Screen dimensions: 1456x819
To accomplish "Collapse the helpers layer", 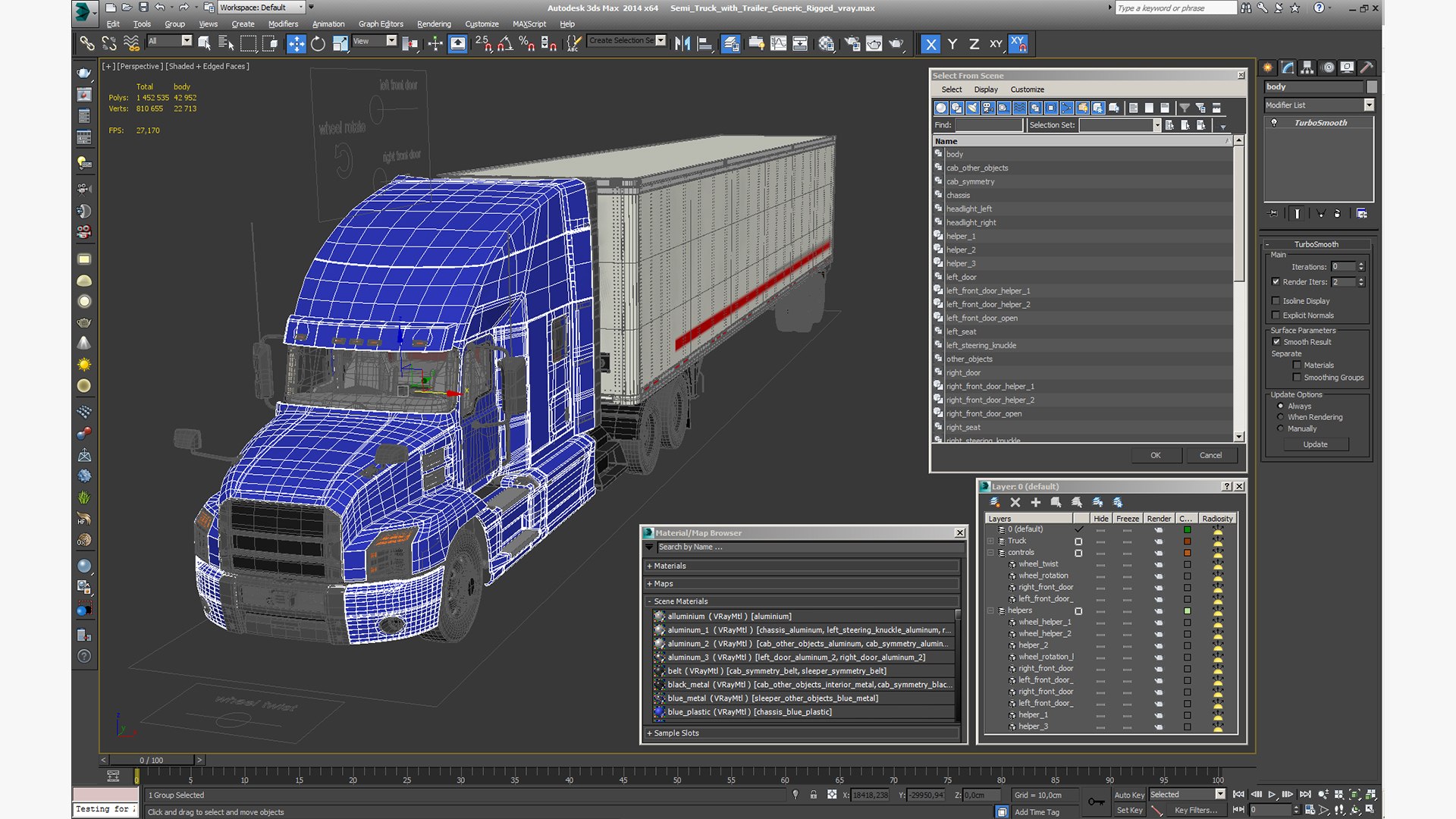I will coord(990,611).
